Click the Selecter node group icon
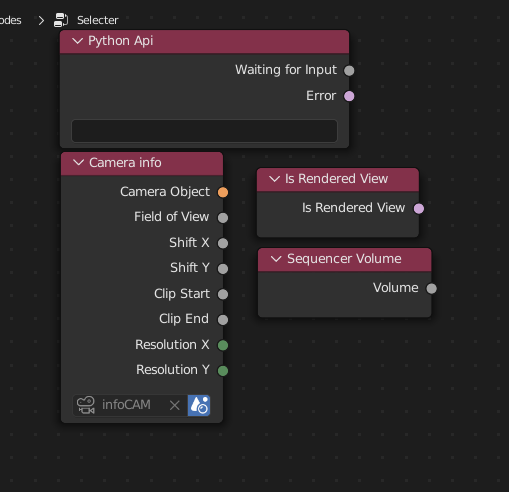The width and height of the screenshot is (509, 492). click(61, 20)
